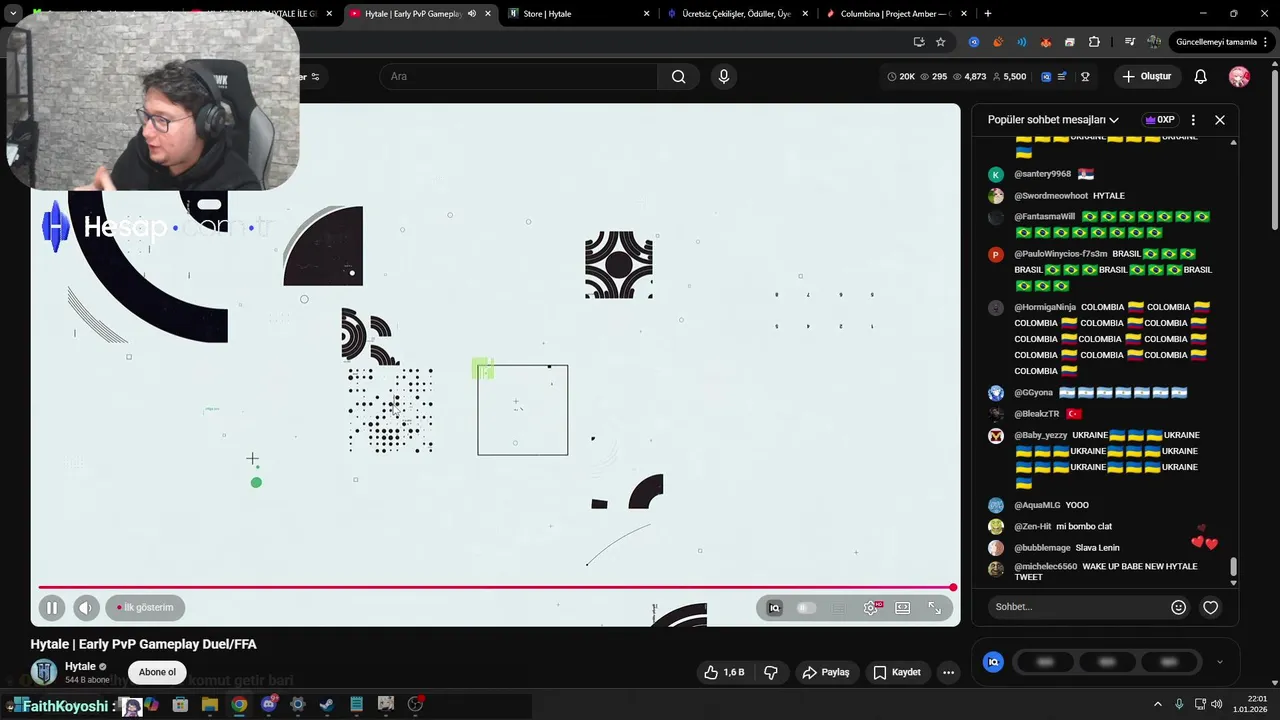The width and height of the screenshot is (1280, 720).
Task: Click the blue IQ circle below chat
Action: point(993,662)
